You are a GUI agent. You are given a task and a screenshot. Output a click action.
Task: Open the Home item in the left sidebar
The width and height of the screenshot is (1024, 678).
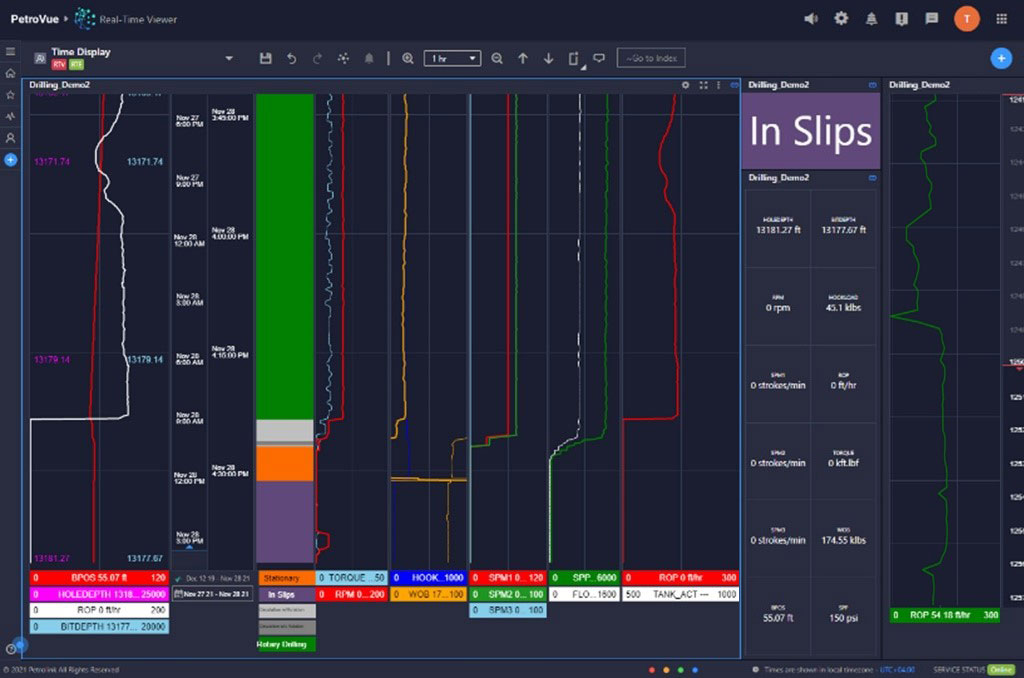point(10,73)
